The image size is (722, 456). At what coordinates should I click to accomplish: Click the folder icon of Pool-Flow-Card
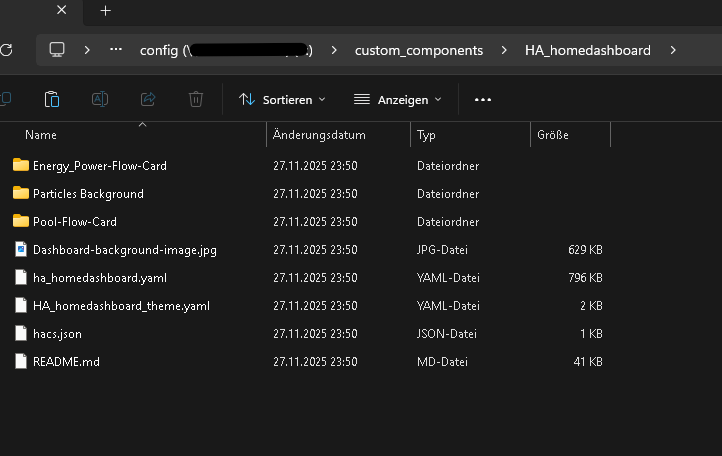(x=21, y=221)
